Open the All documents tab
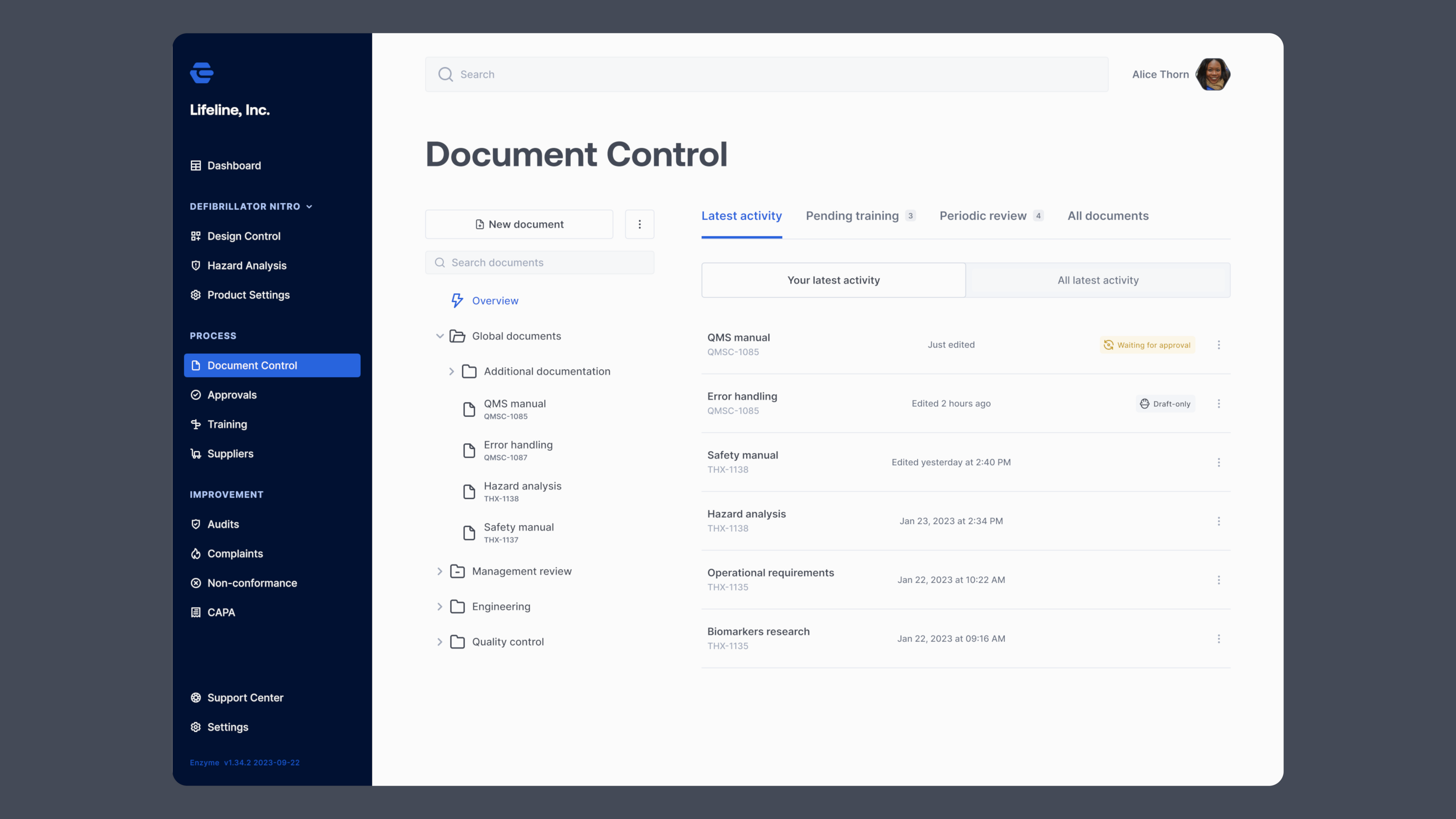Screen dimensions: 1456x819 click(1108, 216)
